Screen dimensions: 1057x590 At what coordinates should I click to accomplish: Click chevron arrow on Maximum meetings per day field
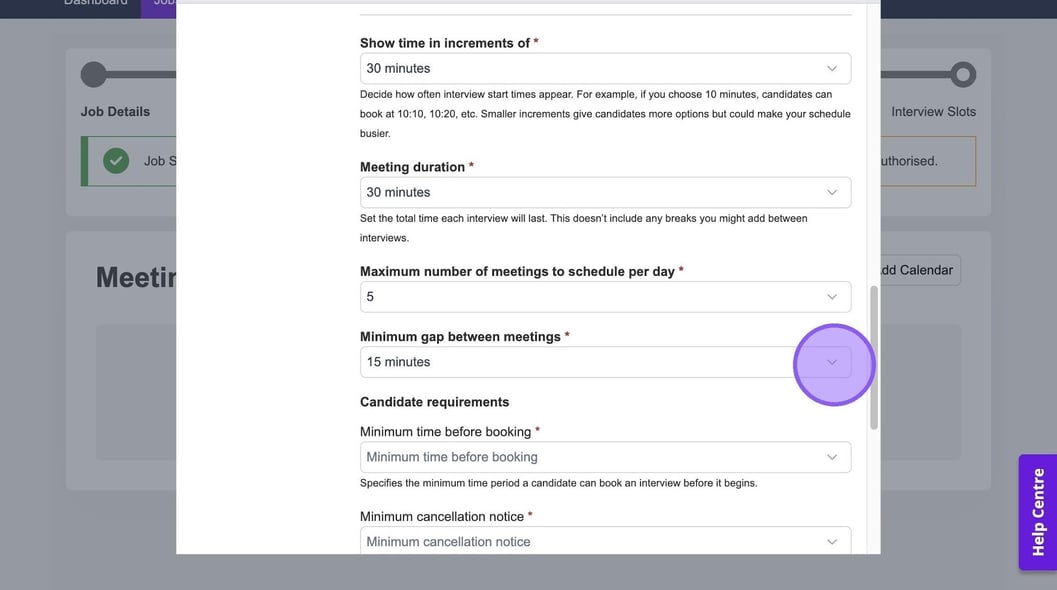point(831,297)
